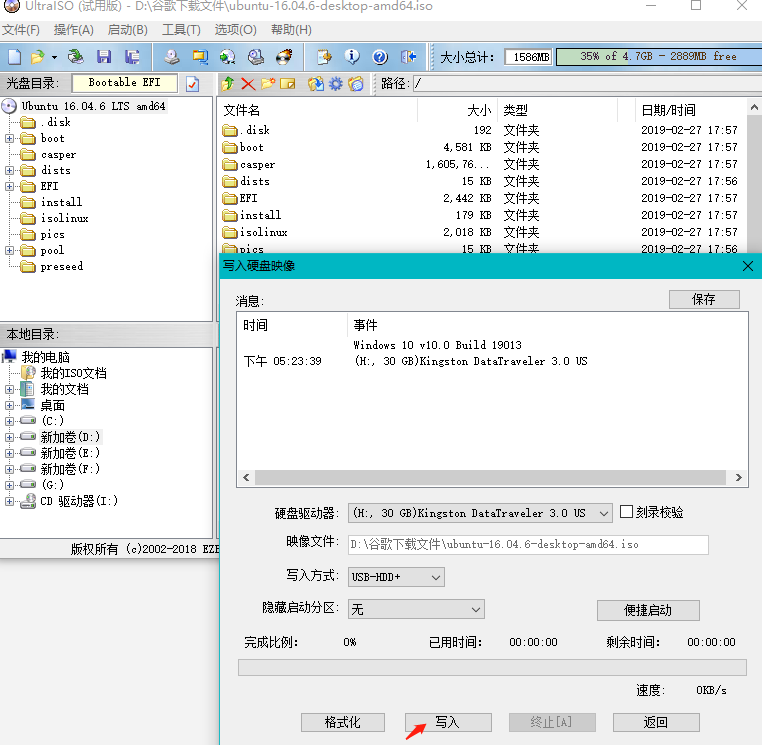The height and width of the screenshot is (745, 762).
Task: Open the 硬盘驱动器 drive dropdown
Action: [x=603, y=513]
